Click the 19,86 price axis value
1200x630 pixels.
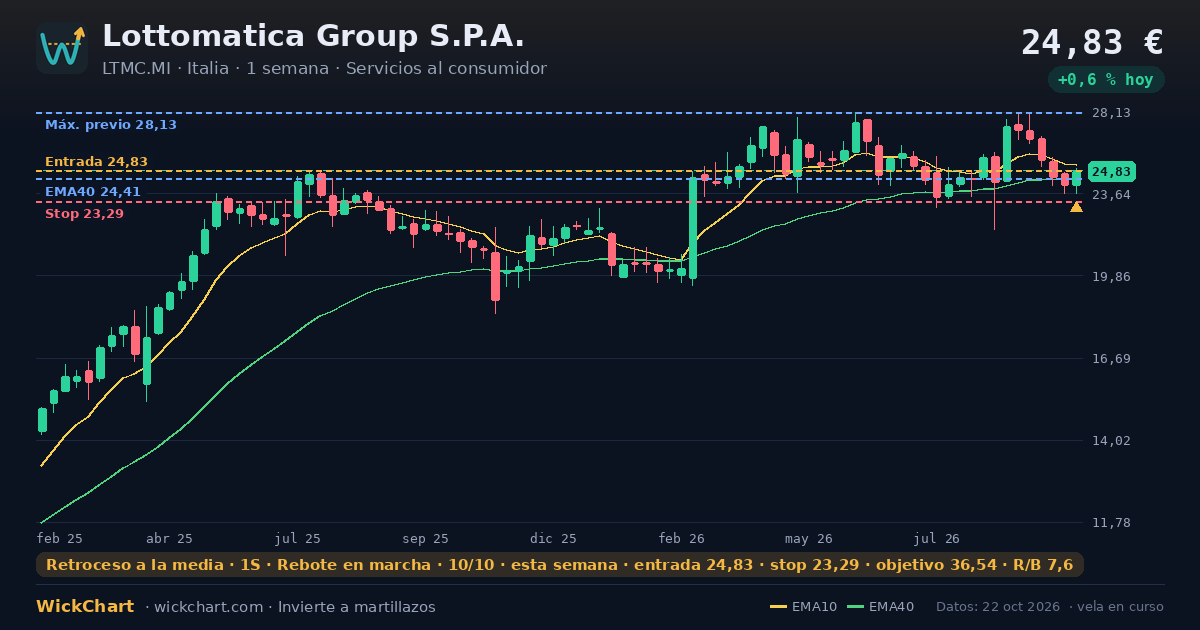click(x=1111, y=277)
